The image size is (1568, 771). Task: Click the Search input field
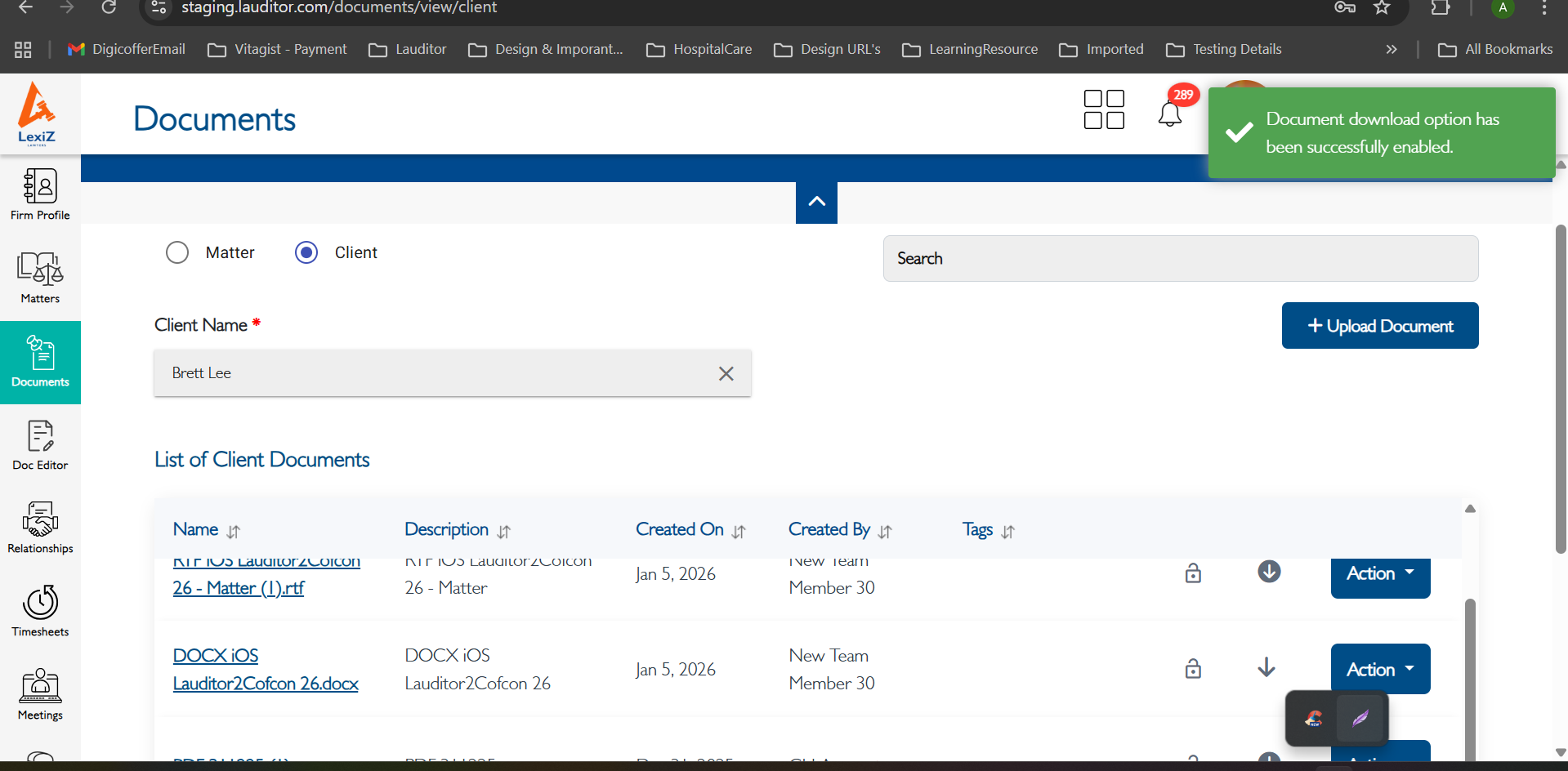point(1180,259)
